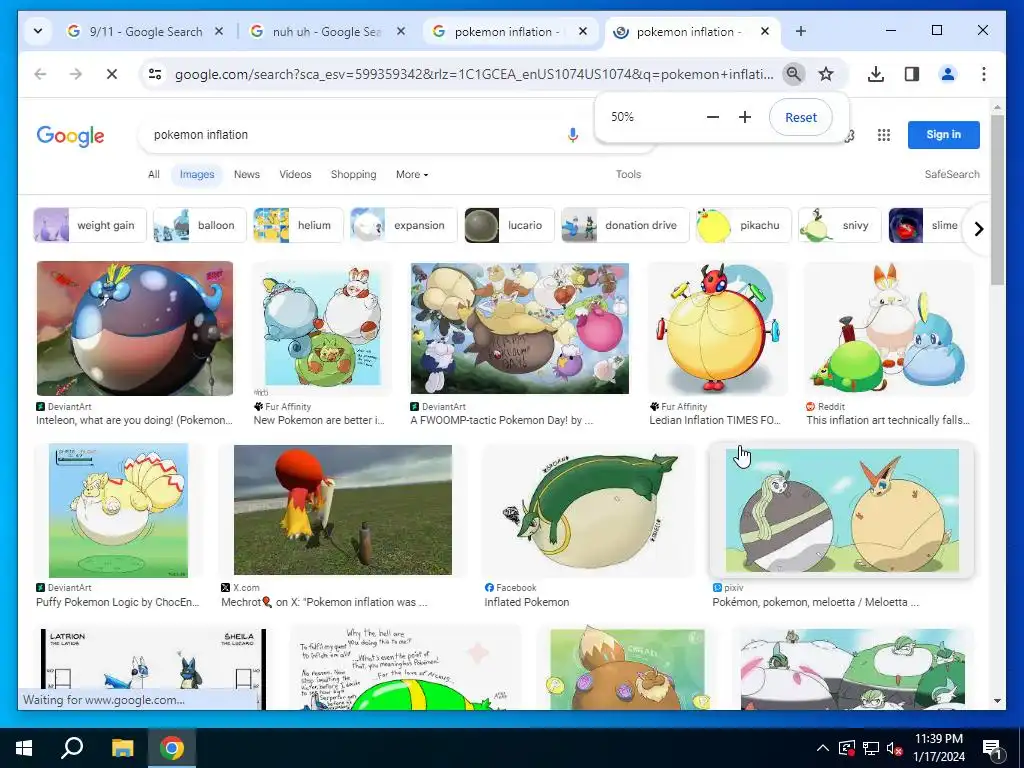1024x768 pixels.
Task: Open Chrome three-dot menu
Action: coord(984,74)
